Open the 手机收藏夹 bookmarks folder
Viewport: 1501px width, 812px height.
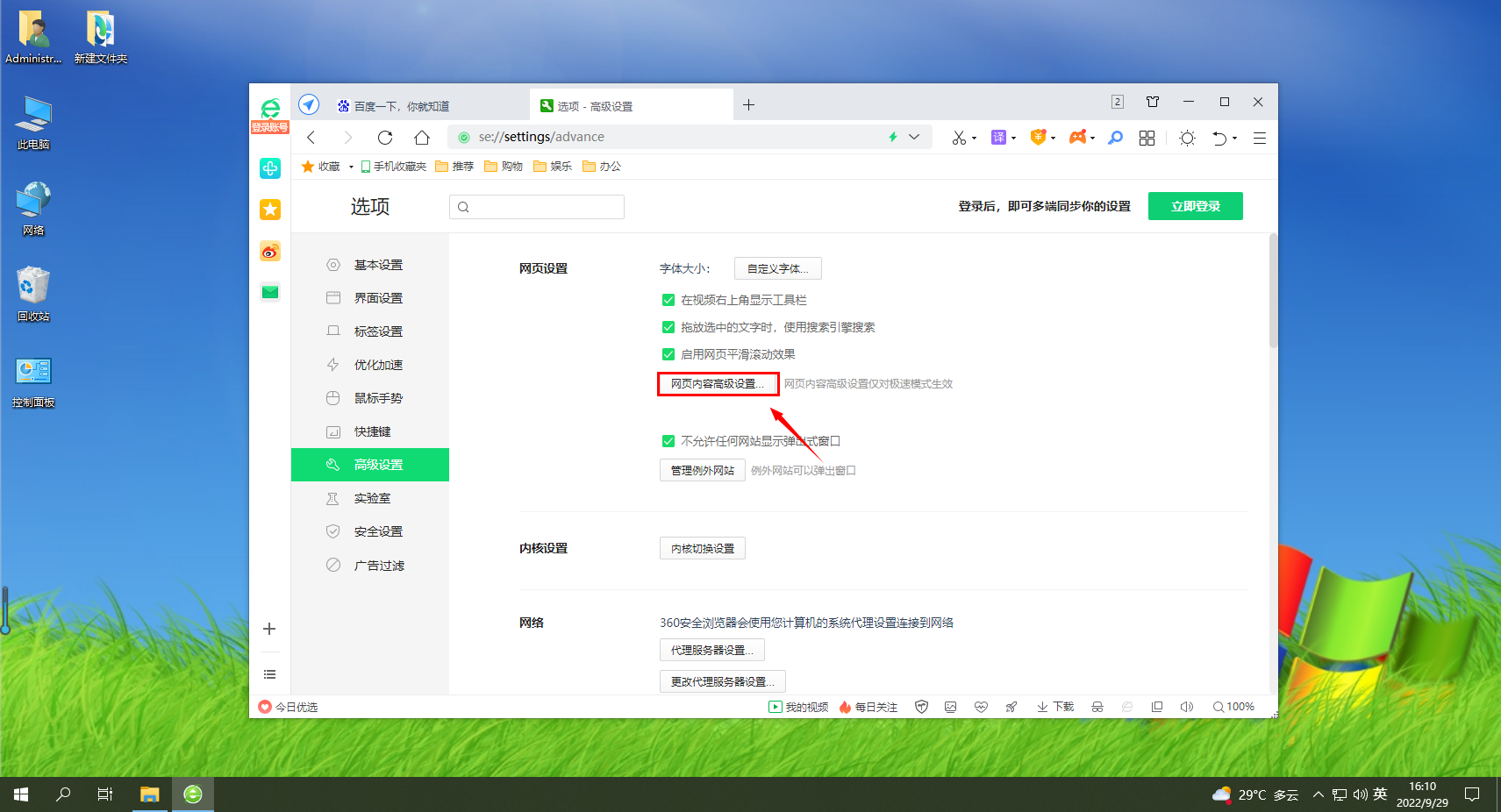(393, 167)
